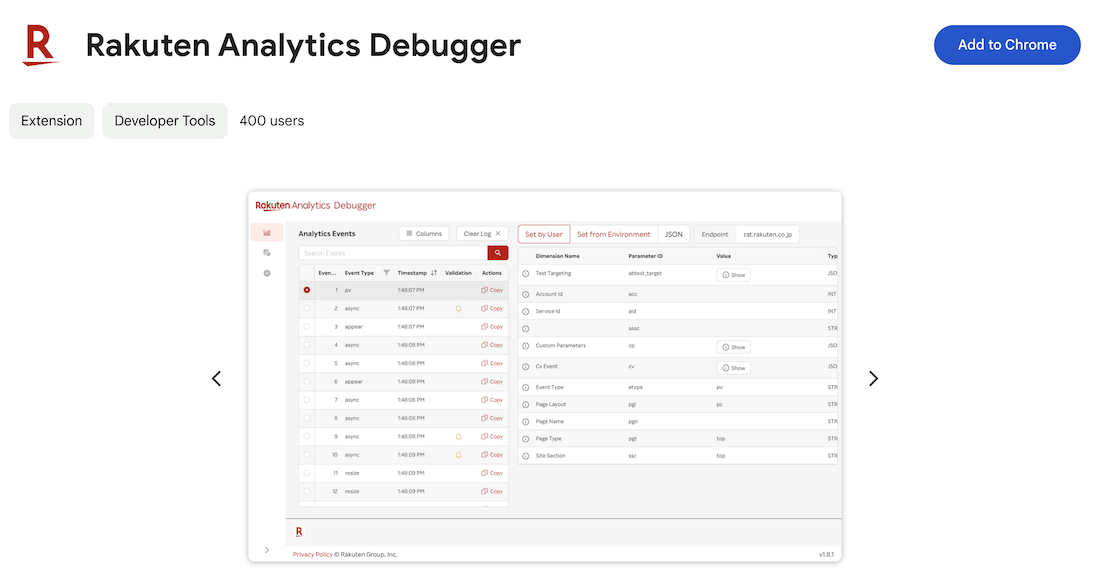This screenshot has width=1093, height=587.
Task: Copy event 12 resize
Action: click(x=492, y=491)
